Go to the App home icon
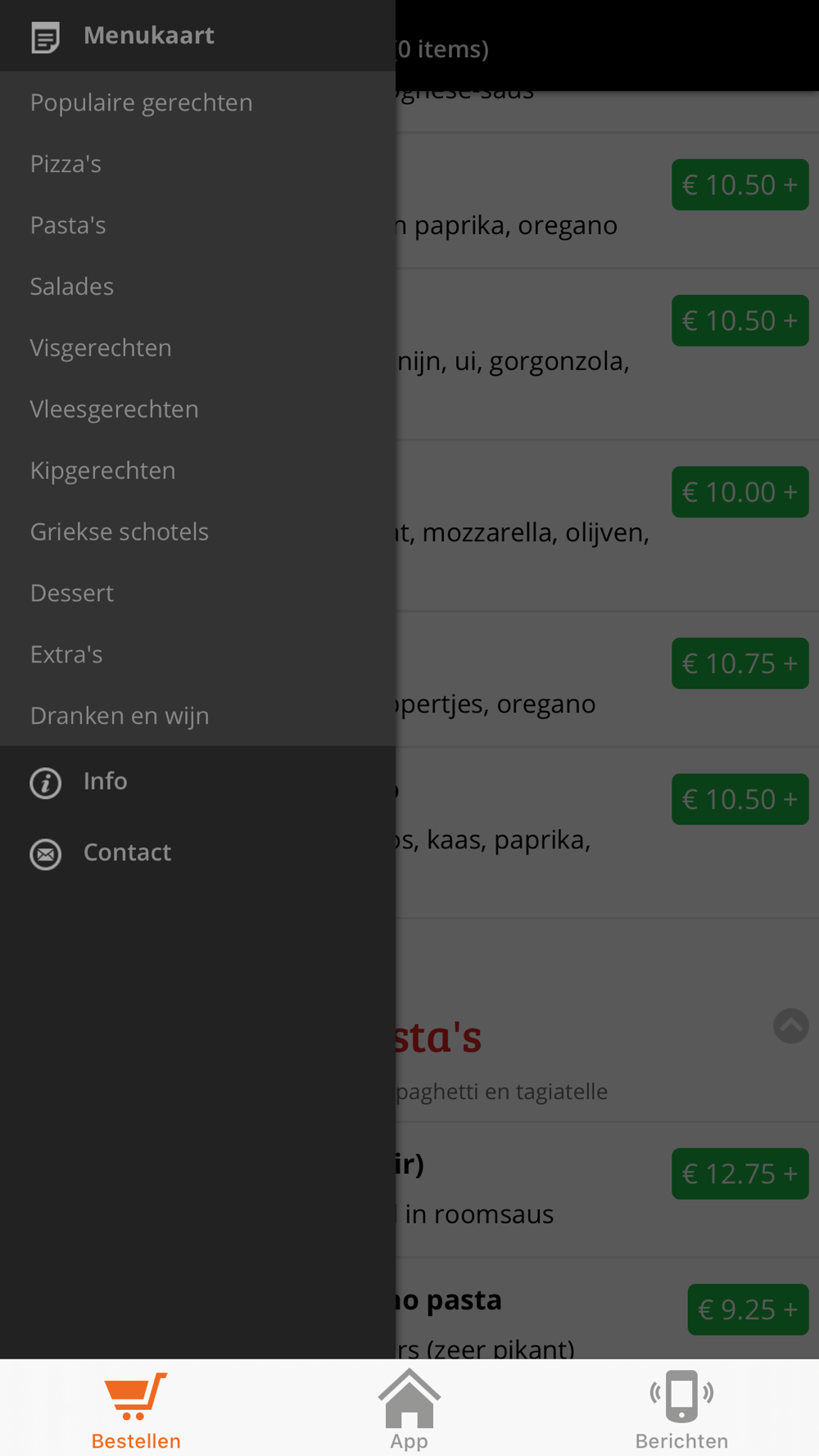Image resolution: width=819 pixels, height=1456 pixels. tap(409, 1397)
